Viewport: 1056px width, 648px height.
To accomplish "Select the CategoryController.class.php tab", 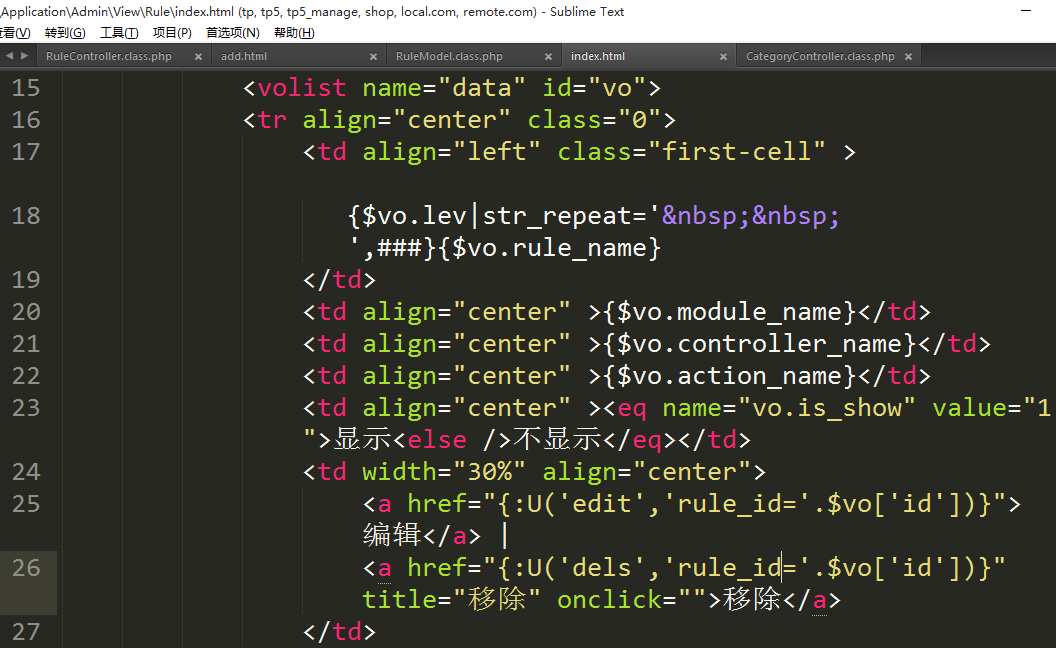I will click(820, 57).
